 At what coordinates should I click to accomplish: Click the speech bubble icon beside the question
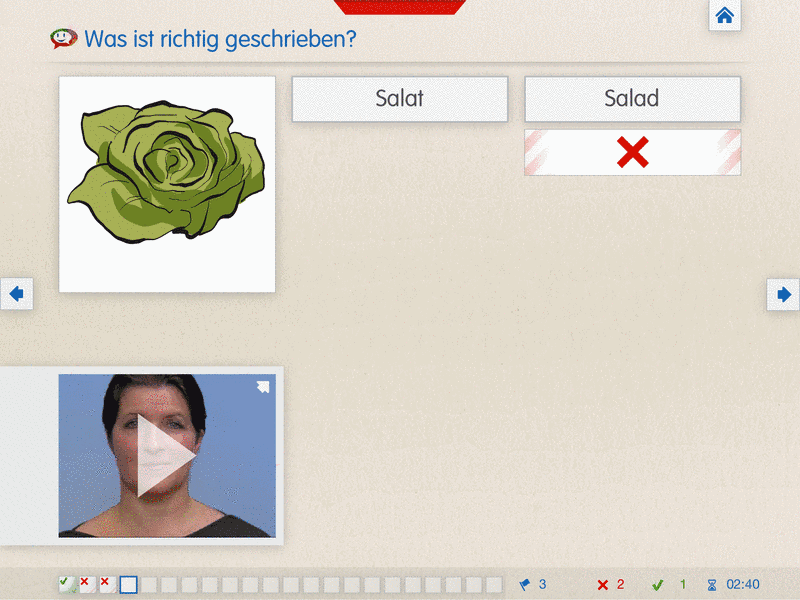pyautogui.click(x=64, y=39)
